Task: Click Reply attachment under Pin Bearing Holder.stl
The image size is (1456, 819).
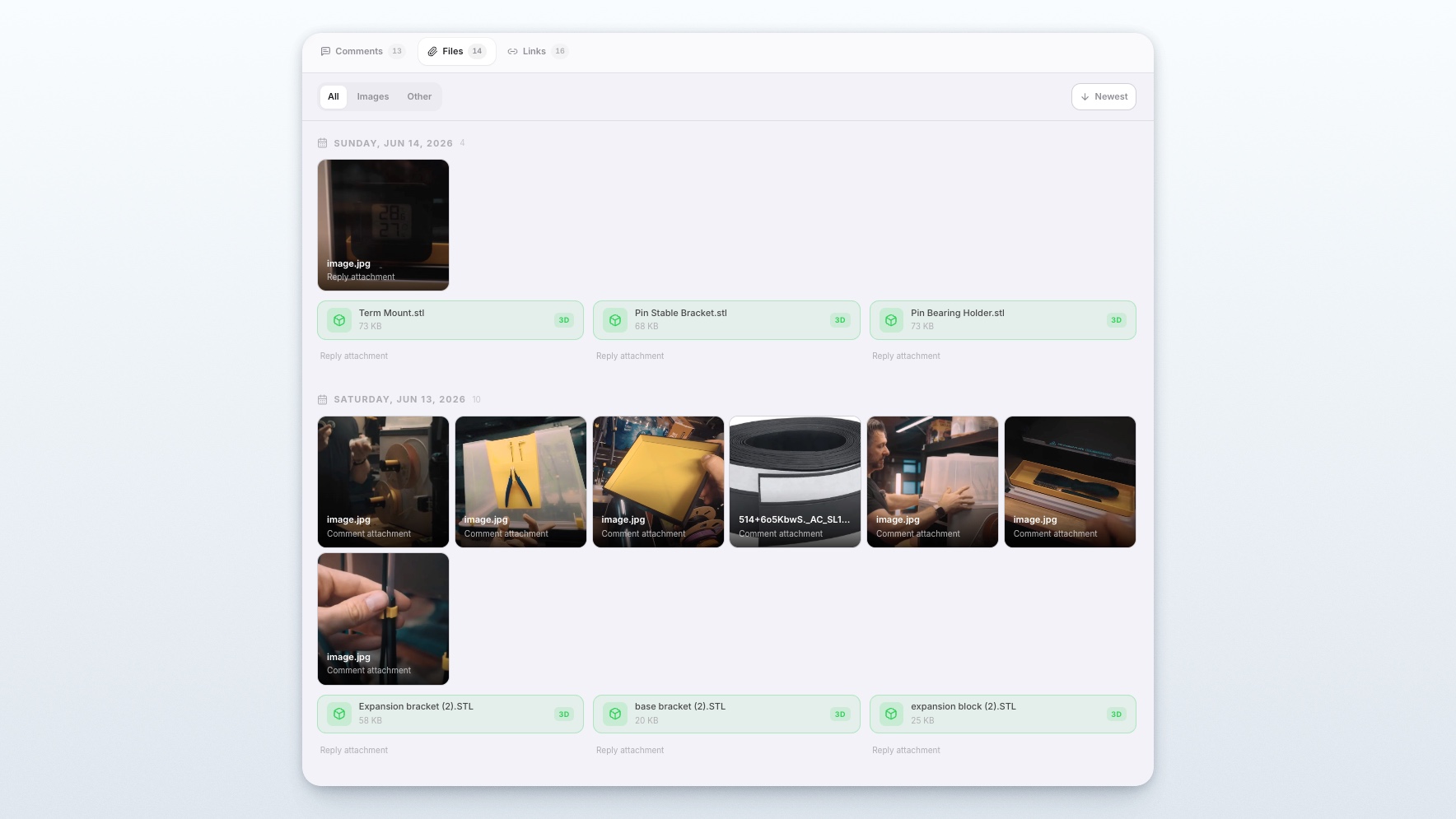Action: click(x=906, y=356)
